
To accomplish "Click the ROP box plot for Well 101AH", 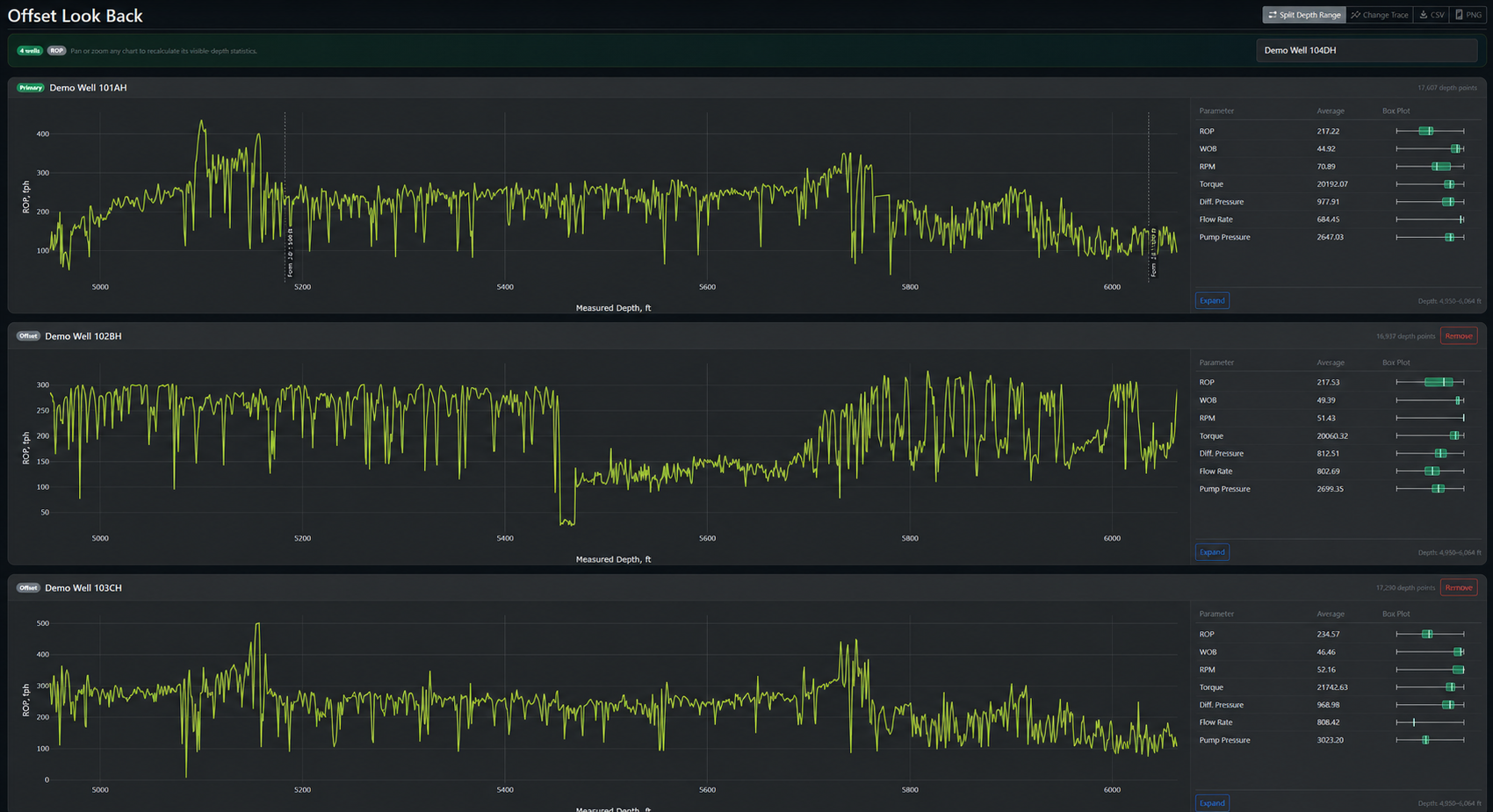I will (1430, 131).
